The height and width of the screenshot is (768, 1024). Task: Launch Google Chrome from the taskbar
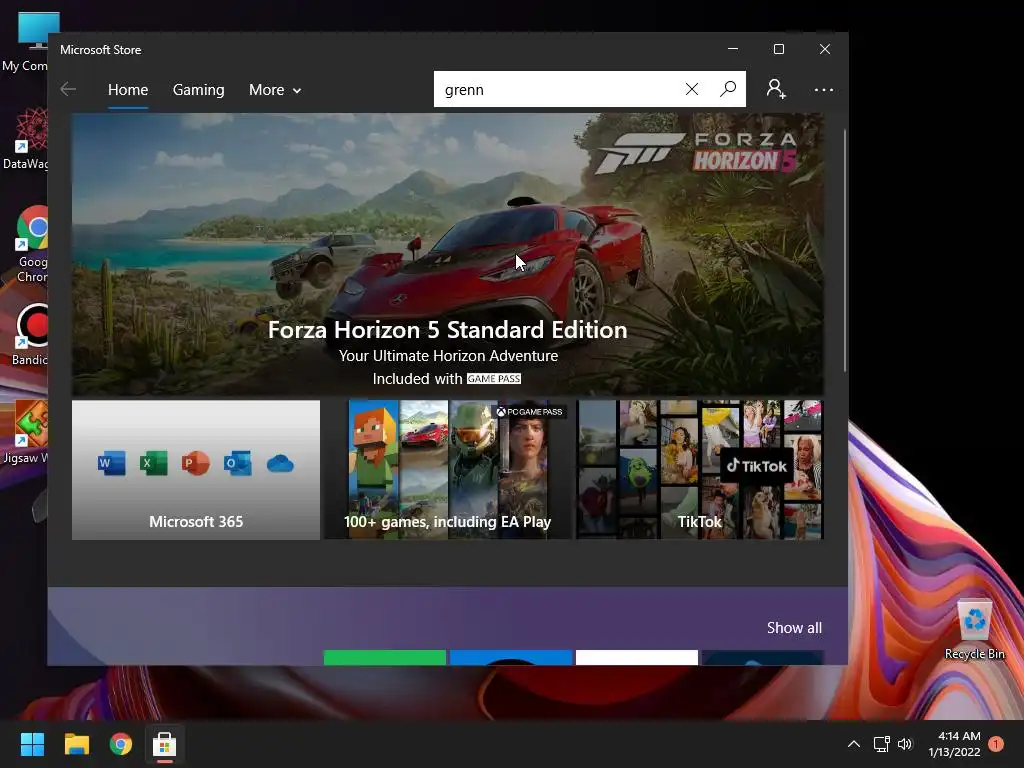(x=121, y=744)
